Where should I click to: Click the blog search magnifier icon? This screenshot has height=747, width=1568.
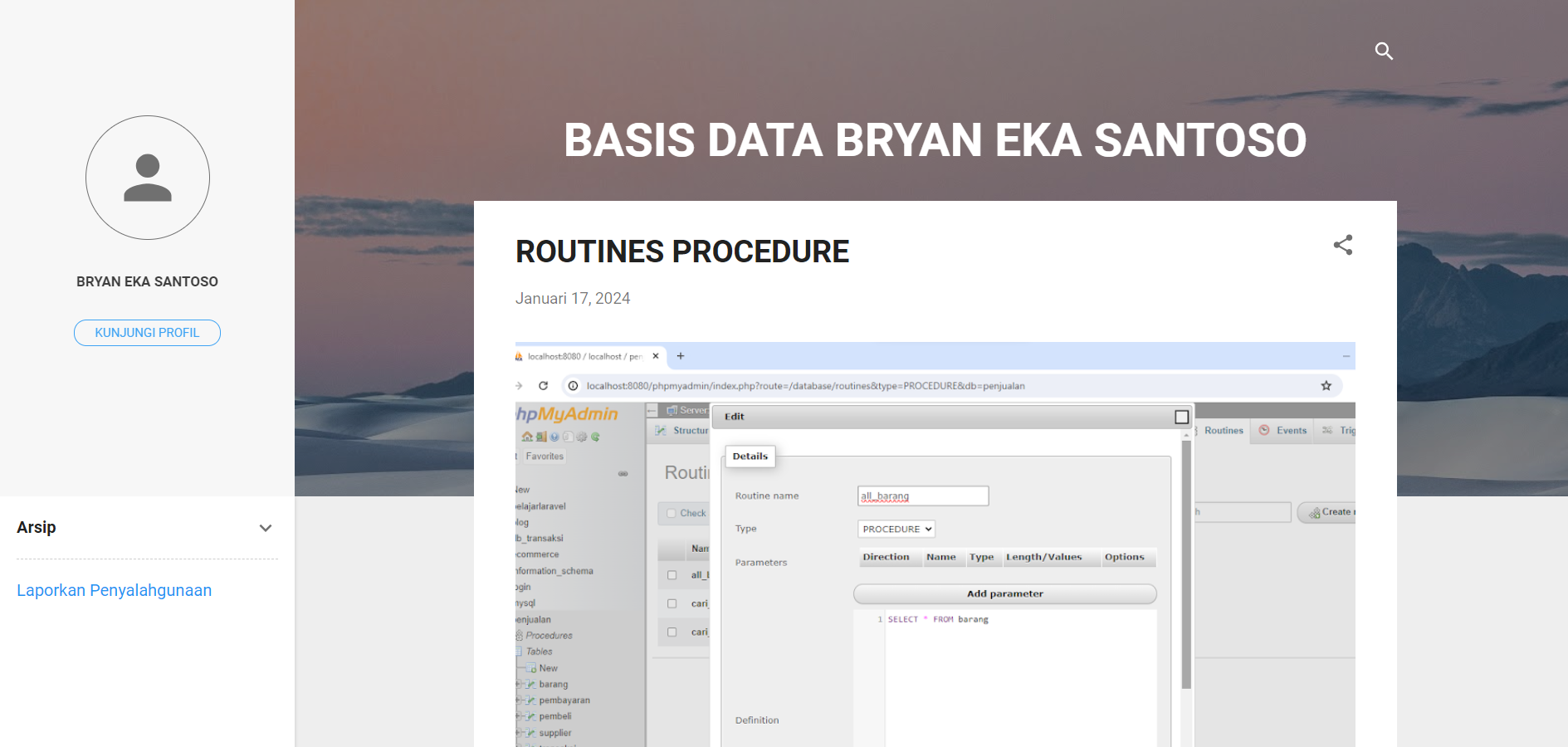(1384, 51)
